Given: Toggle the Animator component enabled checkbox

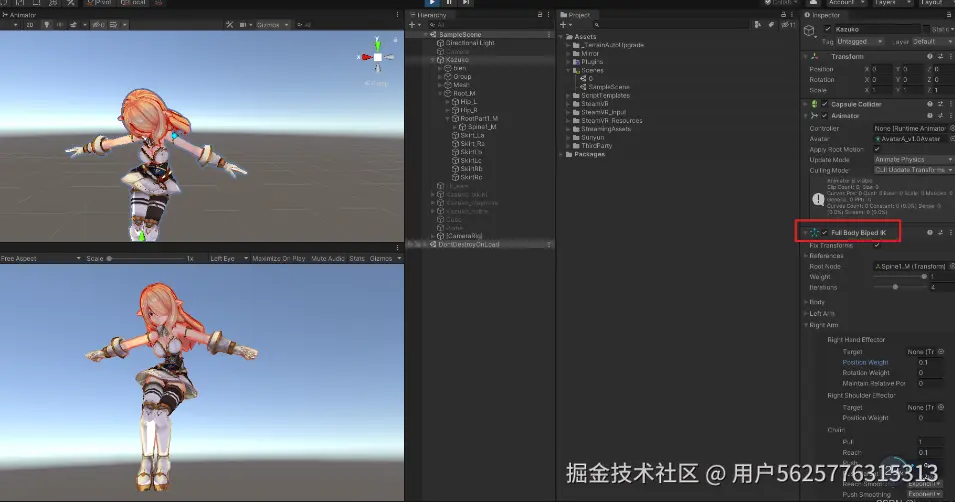Looking at the screenshot, I should tap(825, 116).
